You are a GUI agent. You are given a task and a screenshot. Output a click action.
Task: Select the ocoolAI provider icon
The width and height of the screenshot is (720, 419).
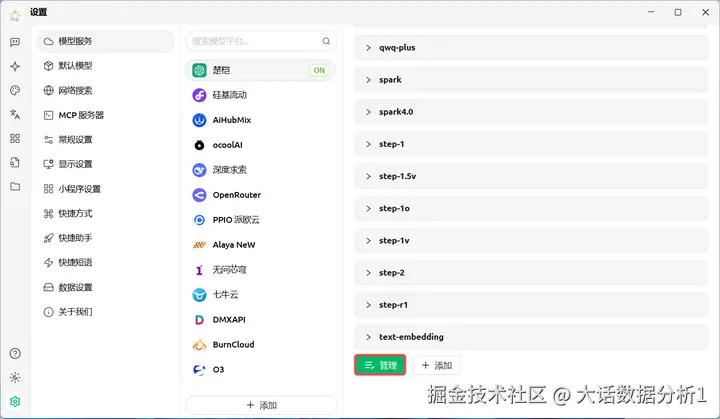tap(199, 145)
